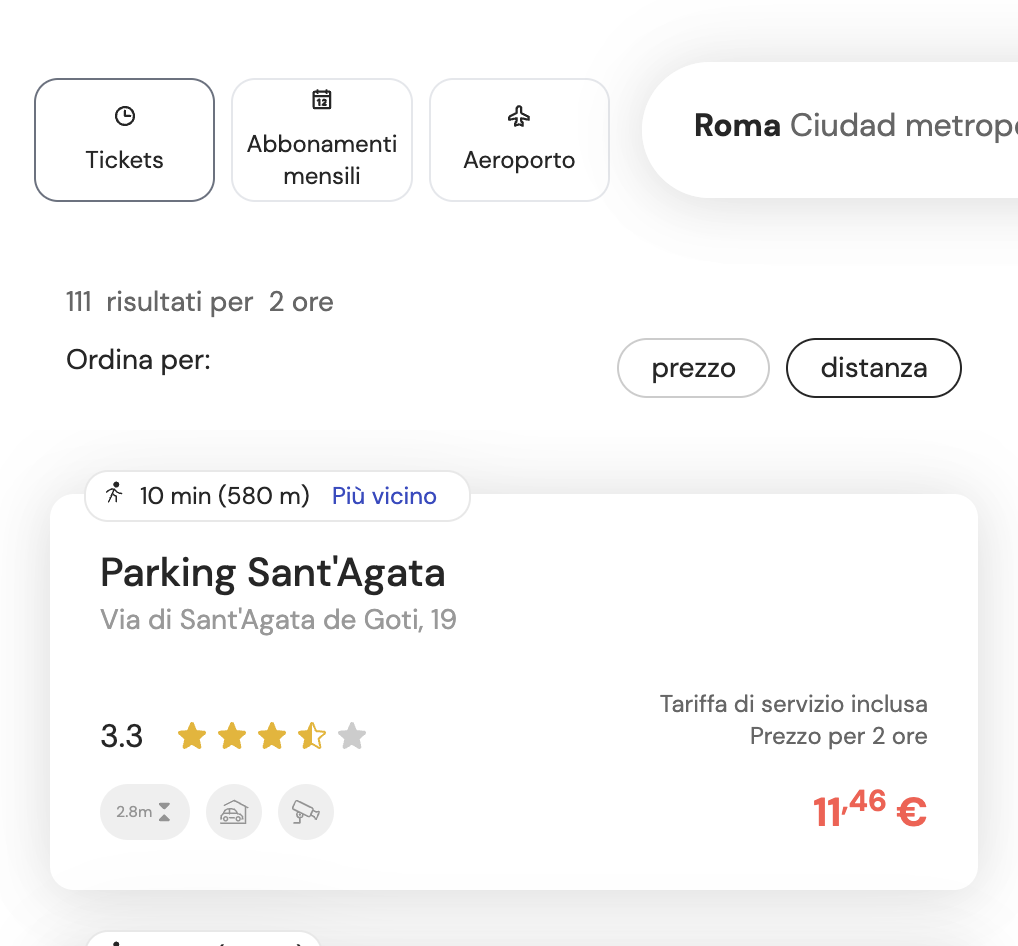Click the airplane icon on Aeroporto filter
Screen dimensions: 1018x946
pos(519,115)
